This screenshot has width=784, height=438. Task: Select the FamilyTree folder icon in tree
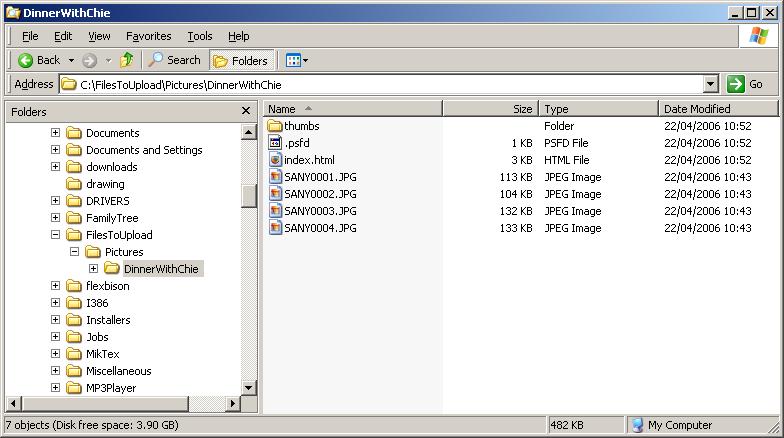(74, 218)
